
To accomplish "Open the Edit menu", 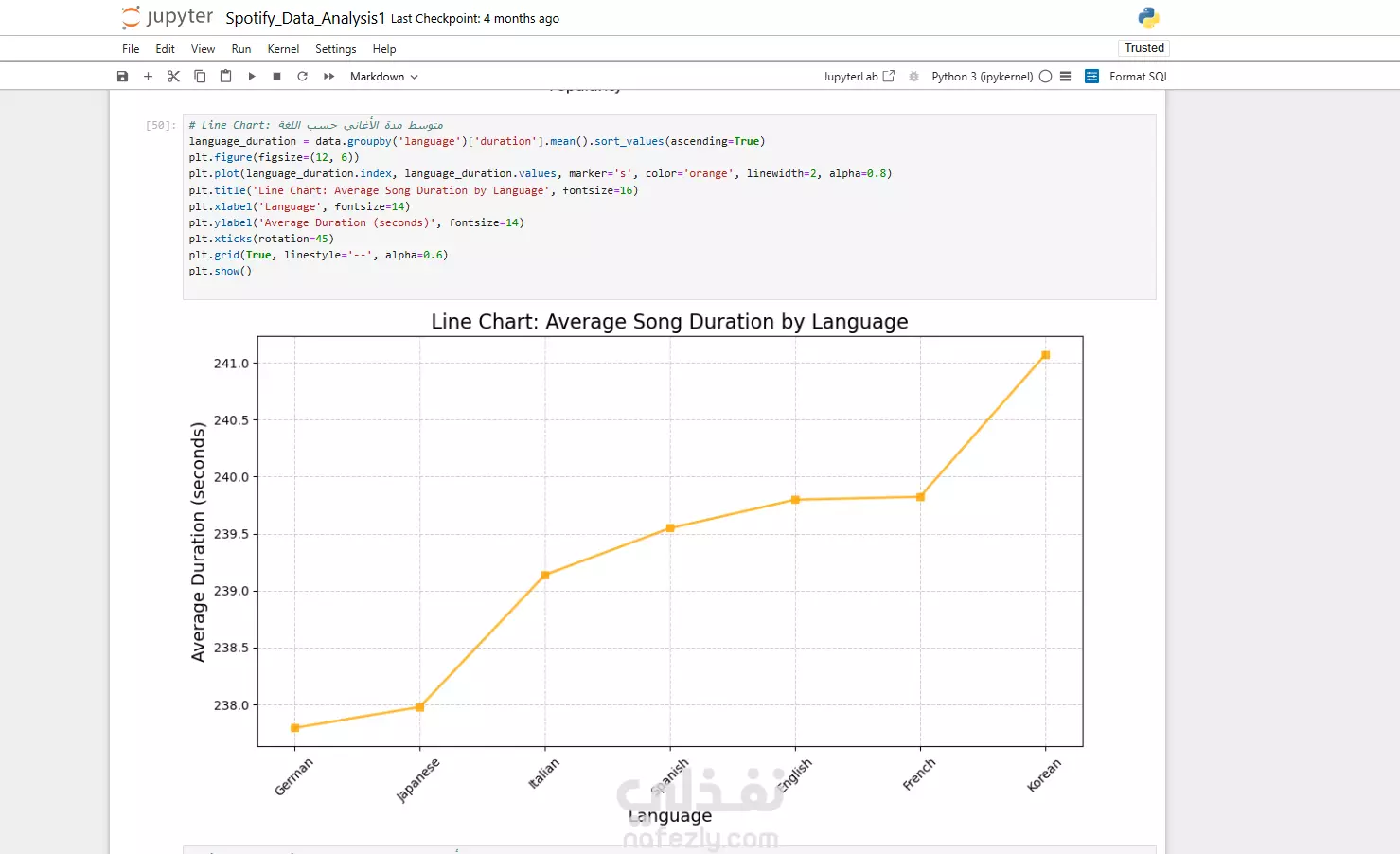I will [165, 49].
